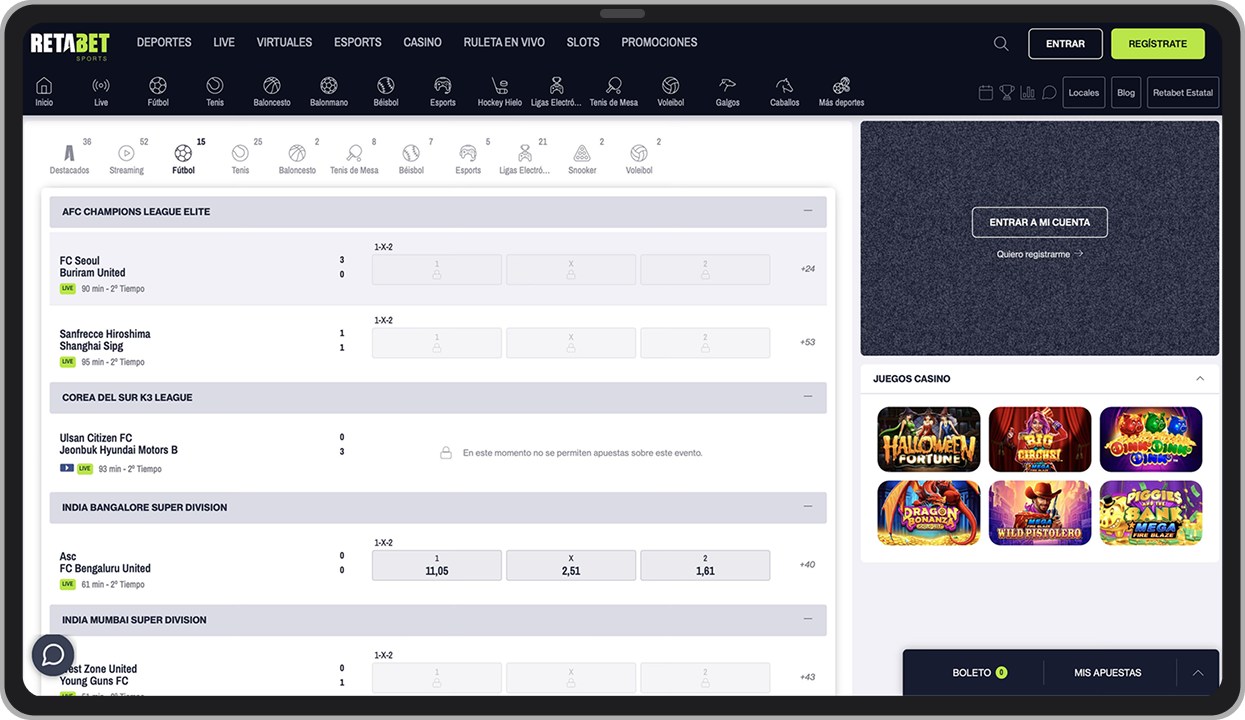Image resolution: width=1245 pixels, height=720 pixels.
Task: Click the REGÍSTRATE button
Action: [x=1158, y=44]
